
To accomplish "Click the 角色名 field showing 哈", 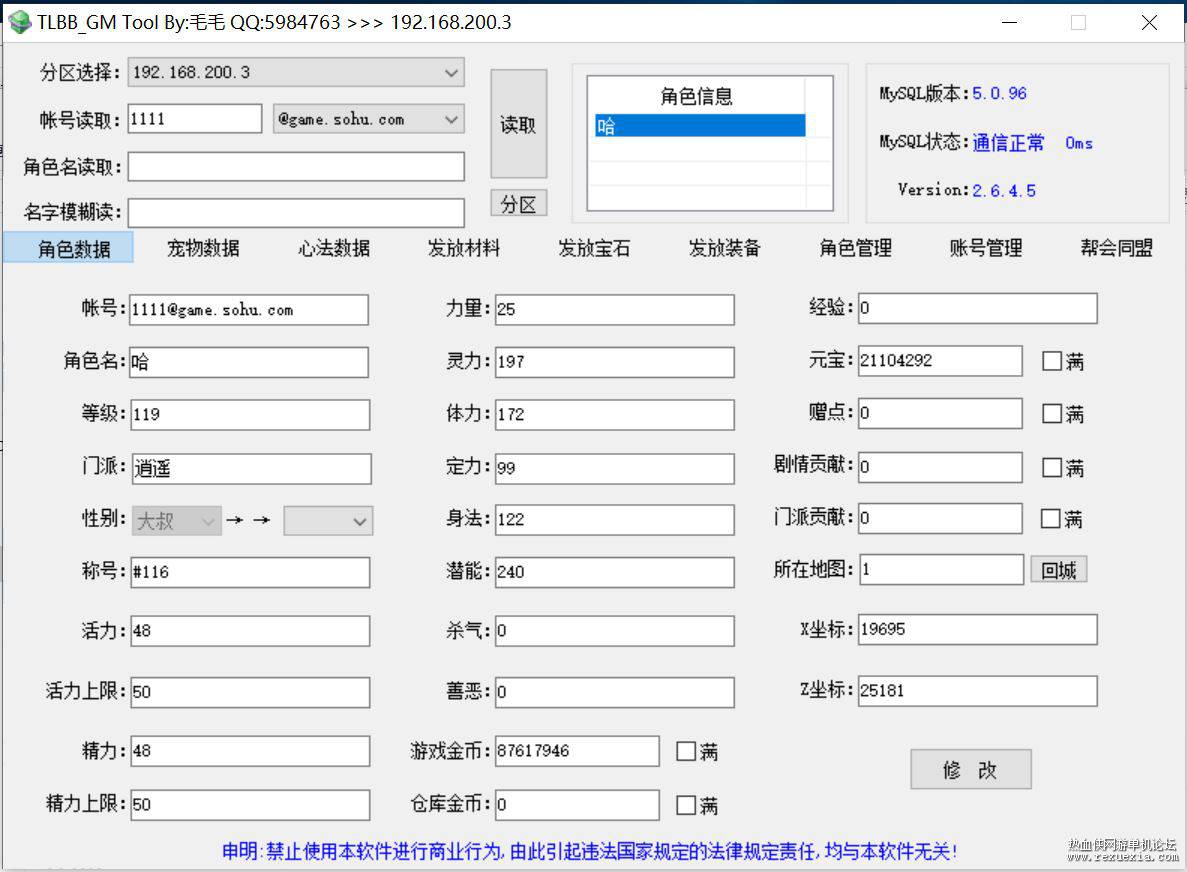I will [249, 362].
